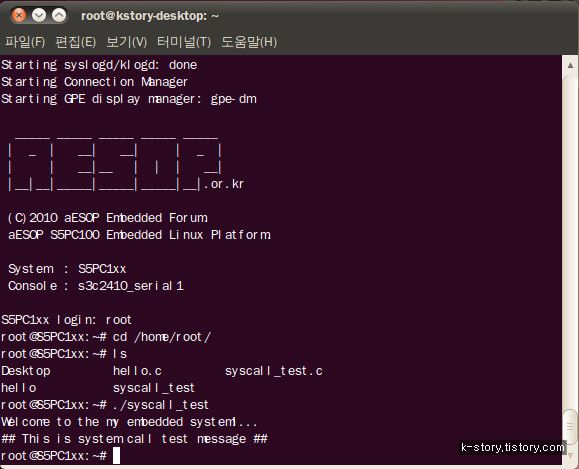Click the line 'Starting syslogd/klogd: done'
This screenshot has width=579, height=469.
[x=99, y=65]
